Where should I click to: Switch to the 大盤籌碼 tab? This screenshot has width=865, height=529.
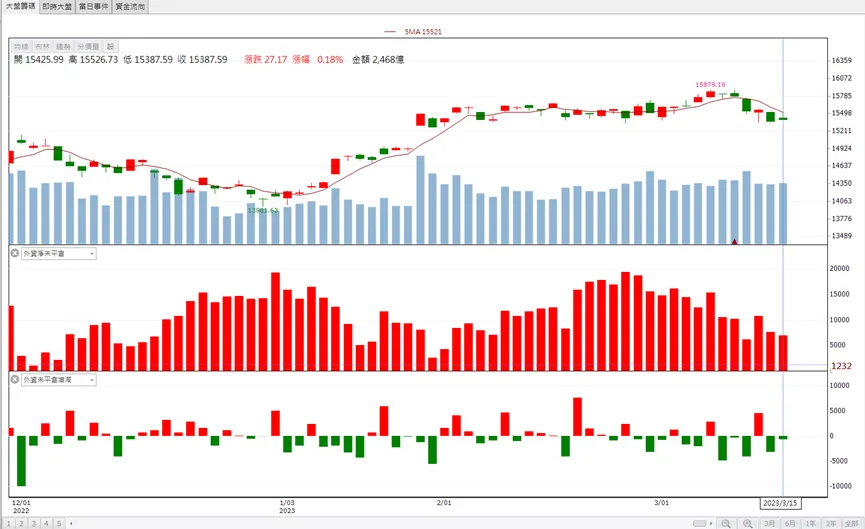coord(20,6)
